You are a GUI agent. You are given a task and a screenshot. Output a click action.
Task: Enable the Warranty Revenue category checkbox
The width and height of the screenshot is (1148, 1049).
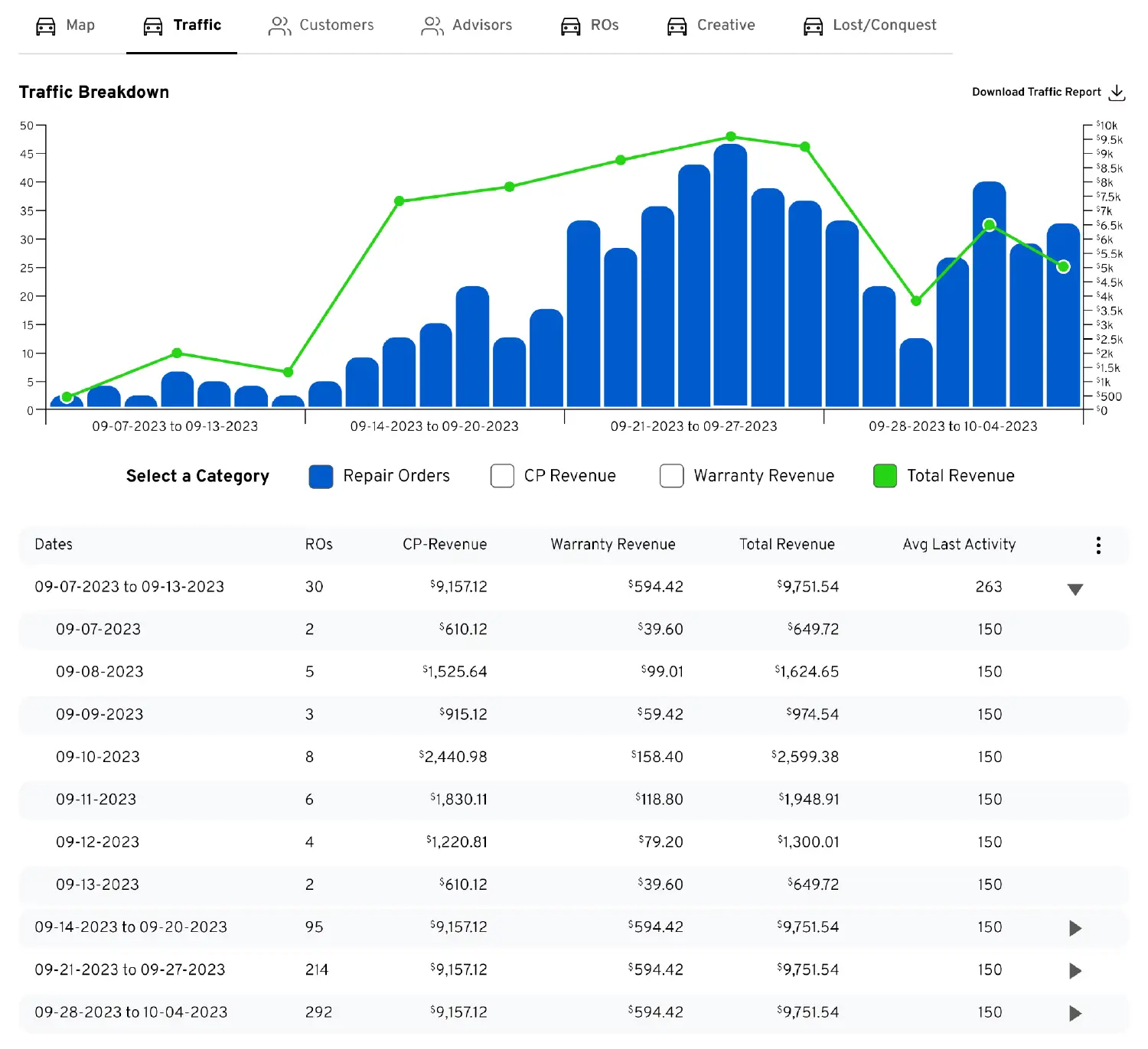(671, 476)
